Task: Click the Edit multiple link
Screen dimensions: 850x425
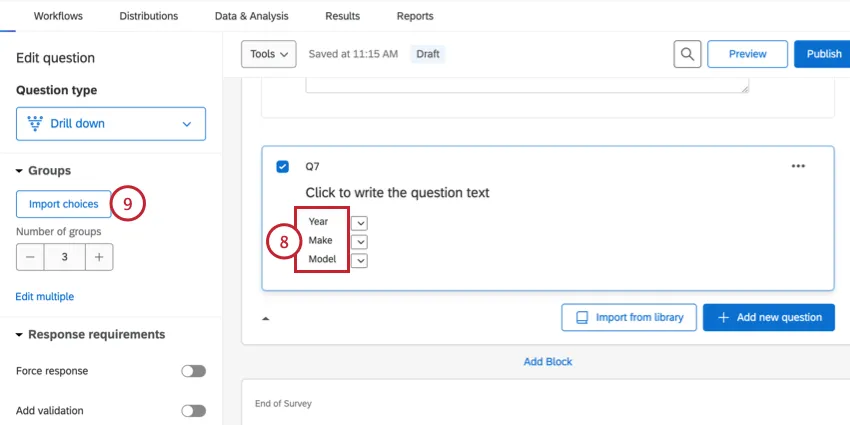Action: click(x=44, y=297)
